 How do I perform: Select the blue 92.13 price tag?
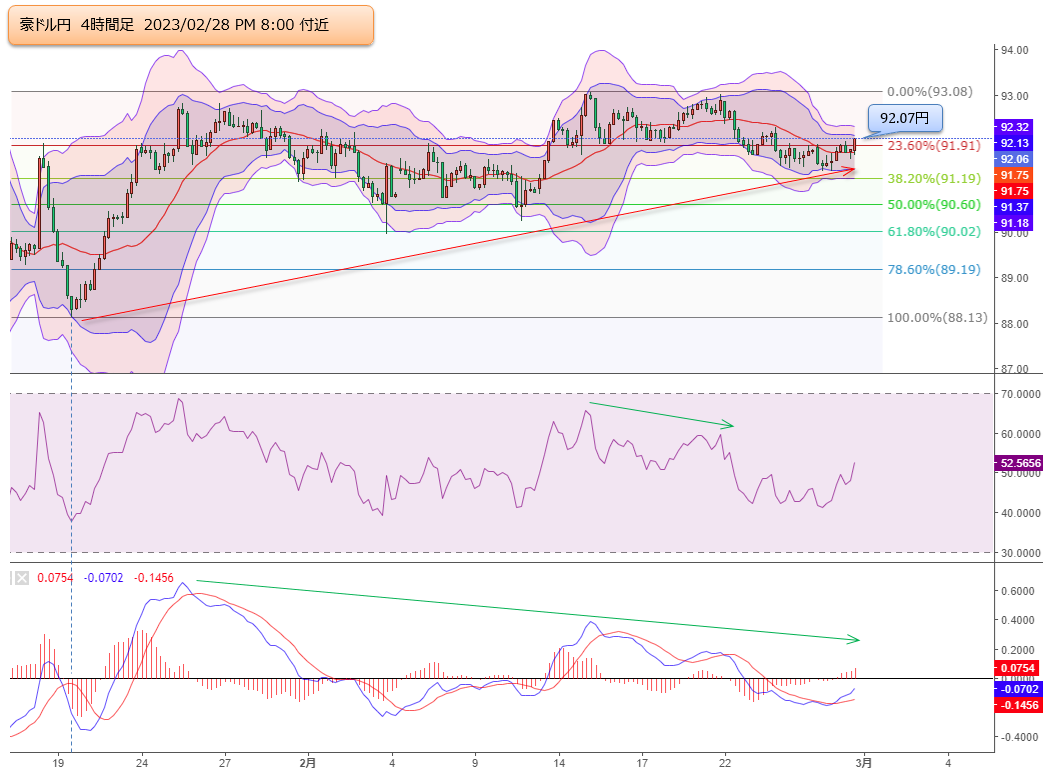point(1013,143)
